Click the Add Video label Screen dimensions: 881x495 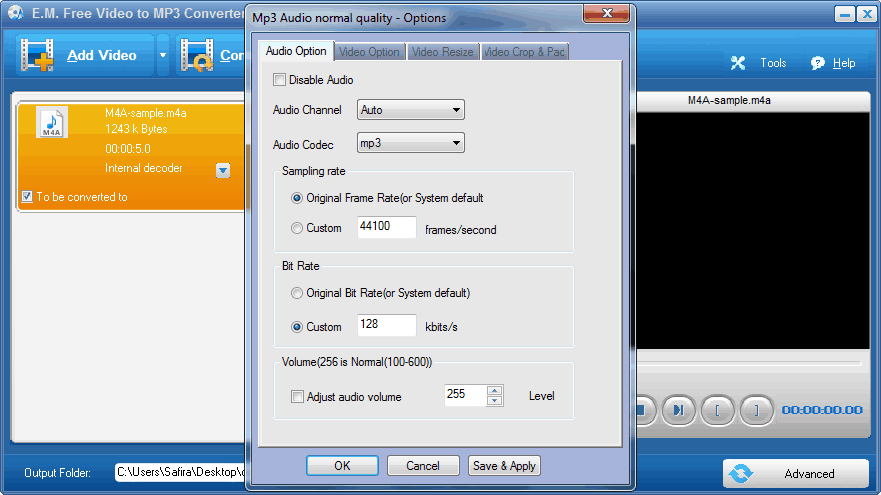pyautogui.click(x=102, y=55)
